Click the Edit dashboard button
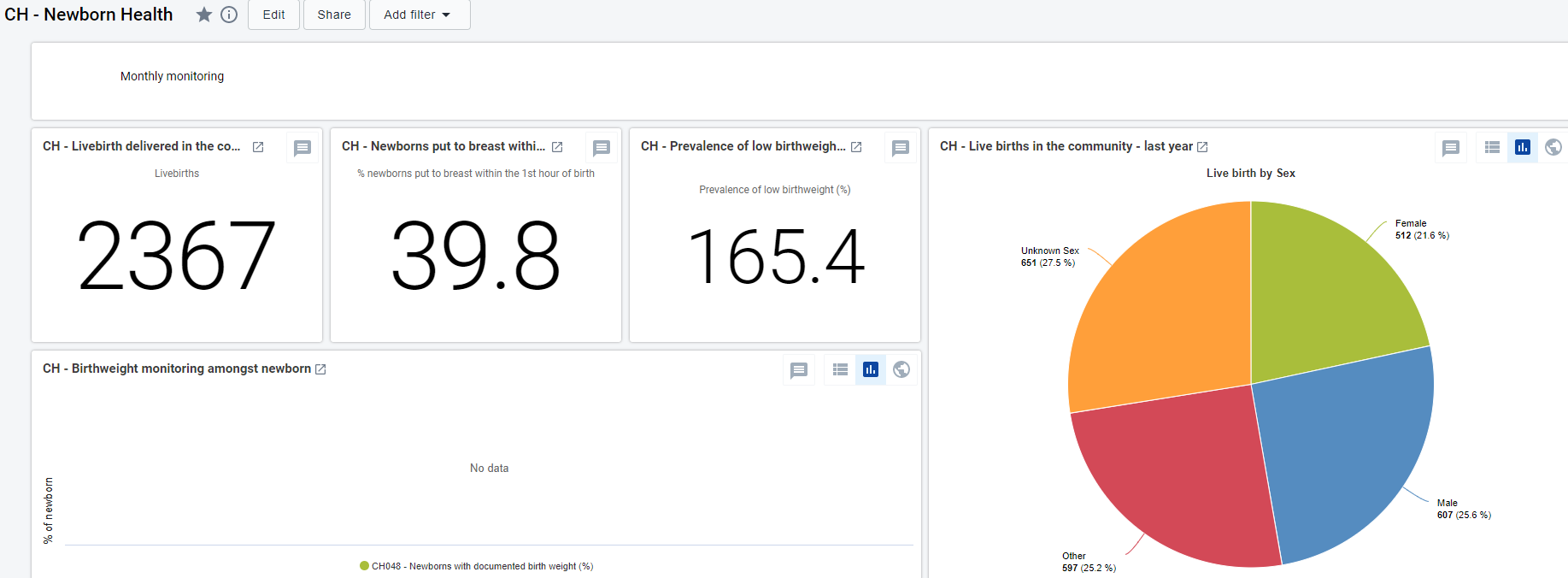Viewport: 1568px width, 578px height. 273,15
